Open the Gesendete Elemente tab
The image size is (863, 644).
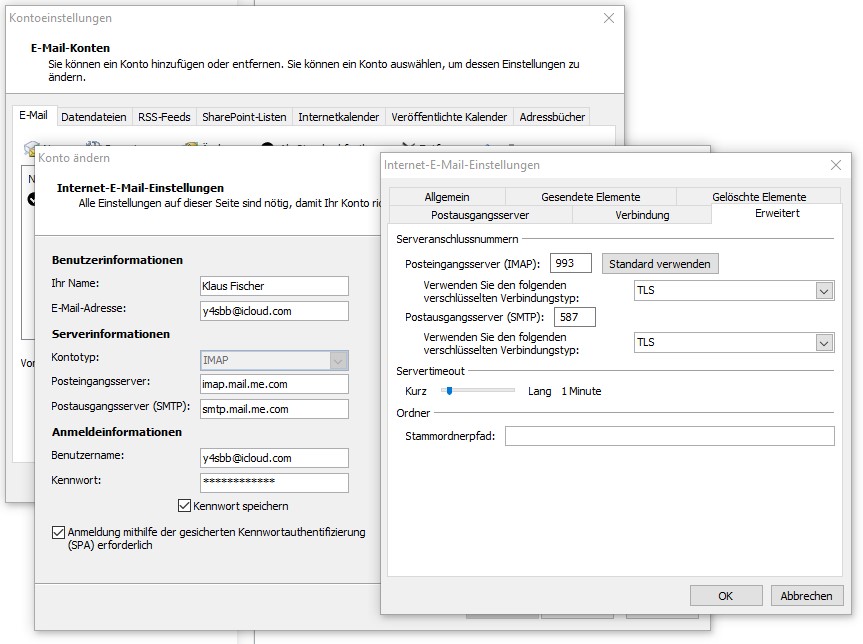(590, 197)
